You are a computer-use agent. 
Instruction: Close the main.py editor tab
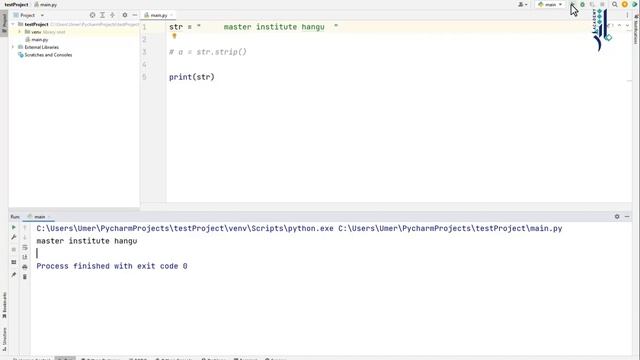tap(171, 15)
